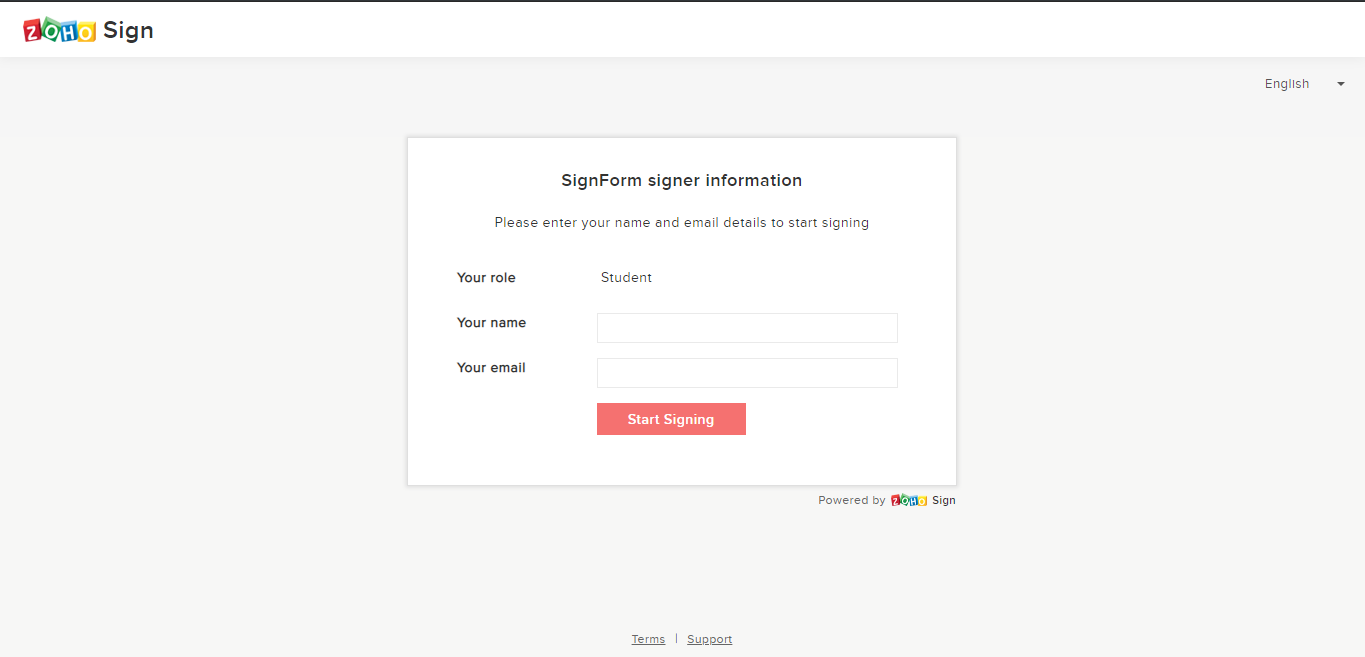Click the Zoho logo beside Powered by
Screen dimensions: 1365x657
coord(909,500)
